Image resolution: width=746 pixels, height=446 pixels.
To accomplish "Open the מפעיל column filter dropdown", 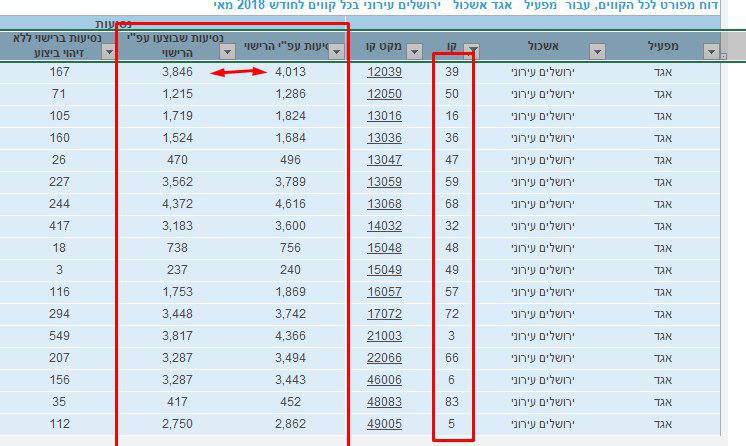I will pyautogui.click(x=712, y=52).
